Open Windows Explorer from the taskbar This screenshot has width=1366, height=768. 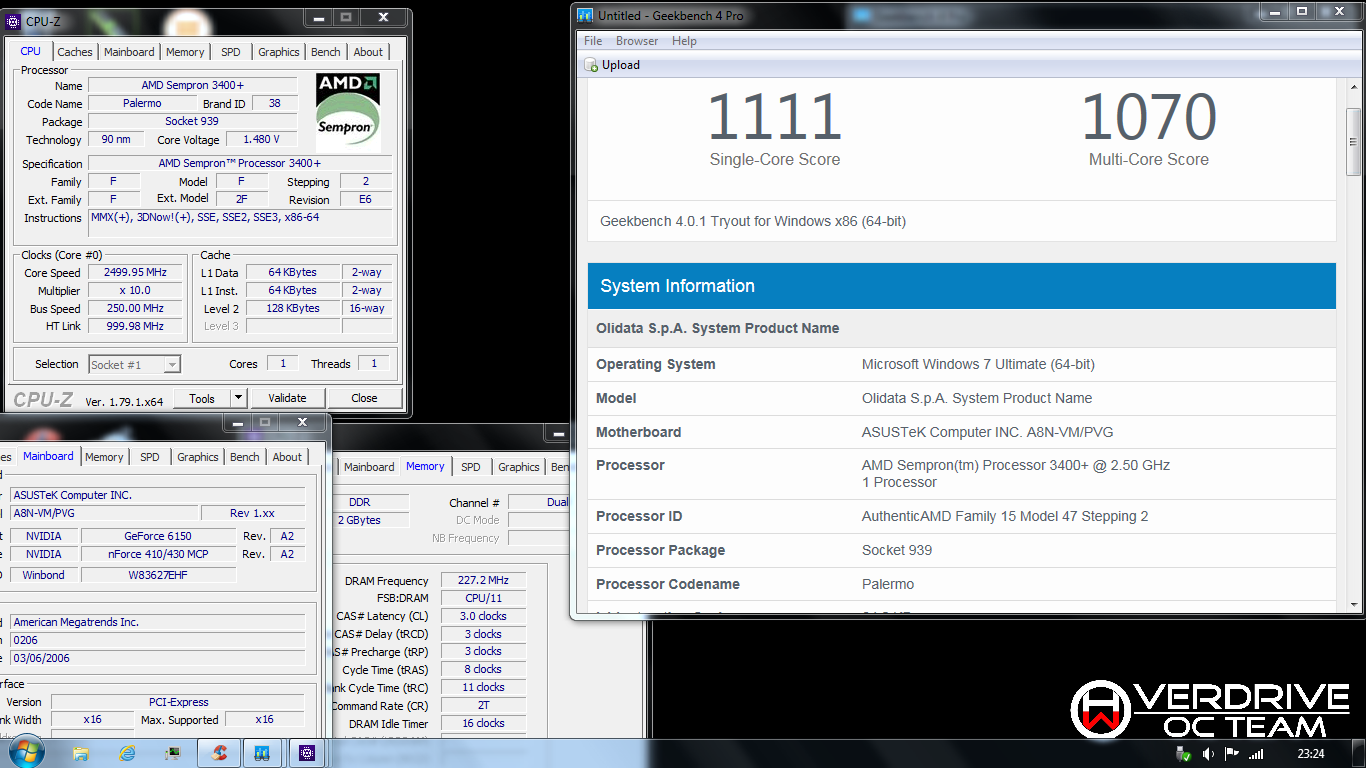pos(81,753)
